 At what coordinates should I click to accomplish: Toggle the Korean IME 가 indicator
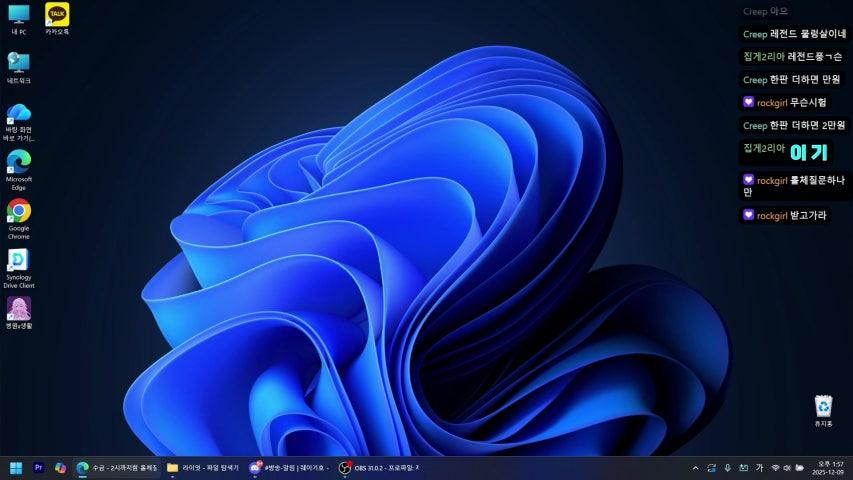(759, 468)
